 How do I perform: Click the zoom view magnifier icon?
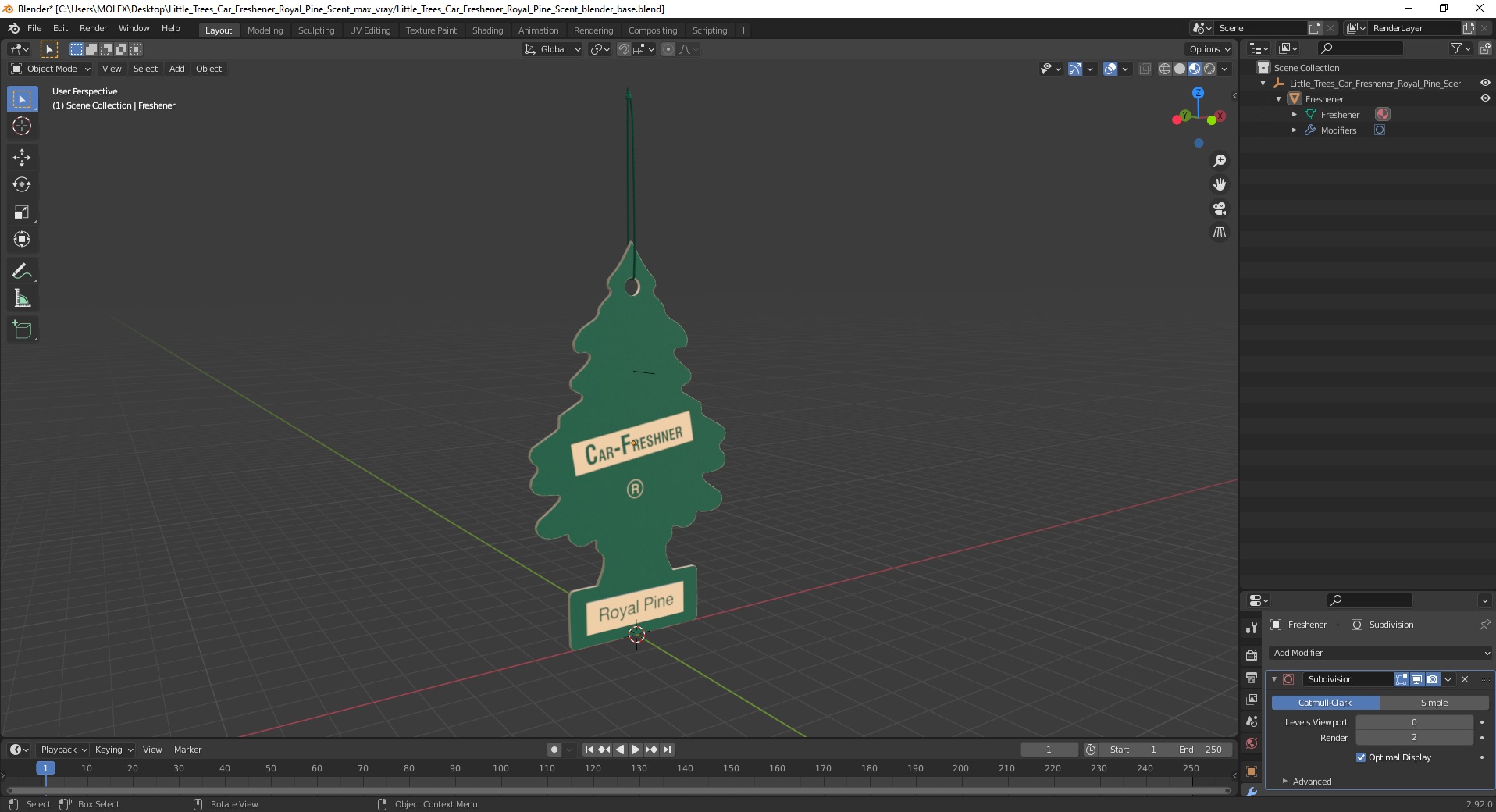click(x=1219, y=161)
